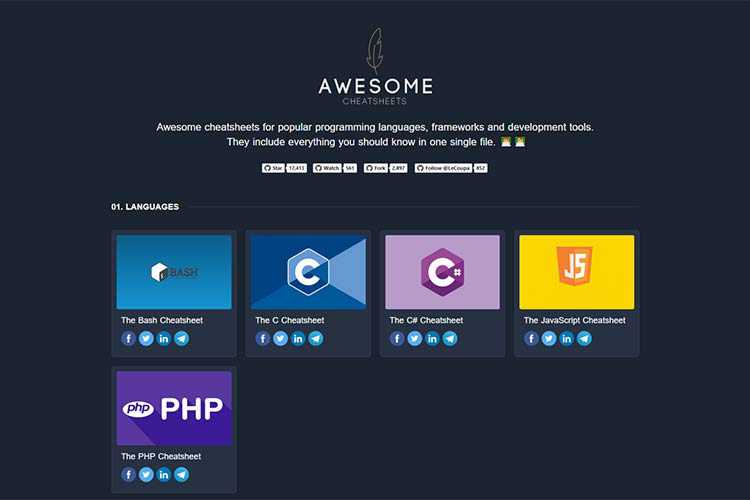The width and height of the screenshot is (750, 500).
Task: Open the Bash cheatsheet thumbnail
Action: pos(174,272)
